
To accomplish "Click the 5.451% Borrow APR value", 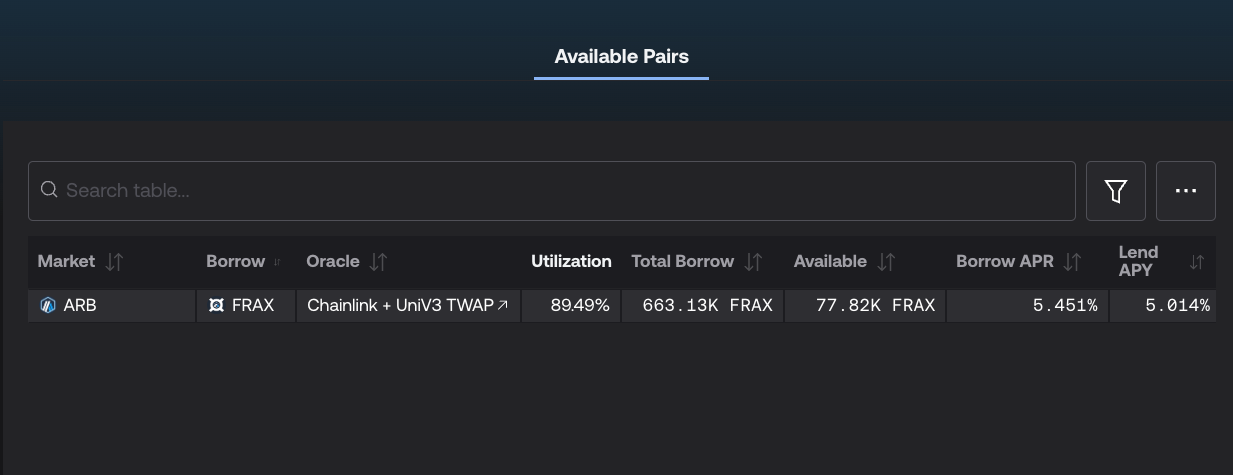I will tap(1065, 305).
